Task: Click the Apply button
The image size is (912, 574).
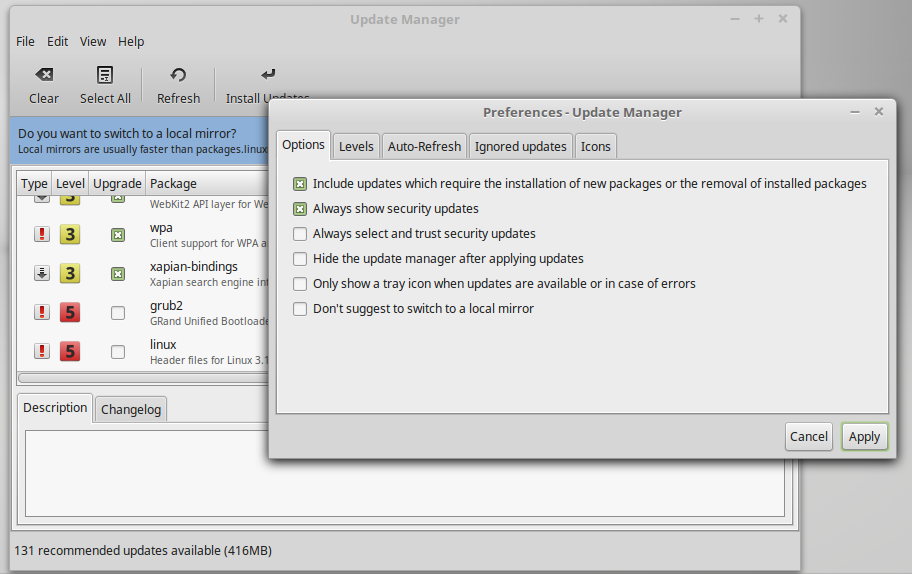Action: point(864,436)
